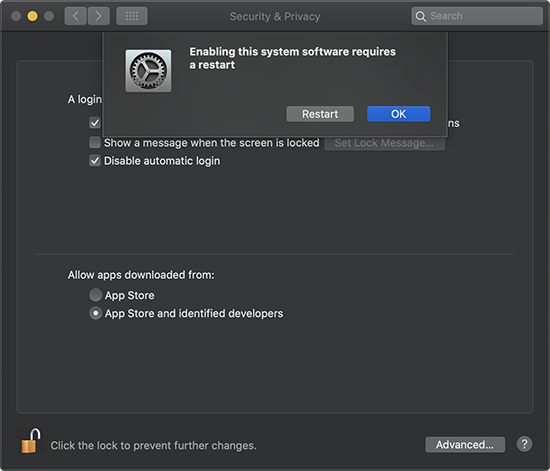The height and width of the screenshot is (471, 550).
Task: Go back using the left chevron button
Action: pos(75,16)
